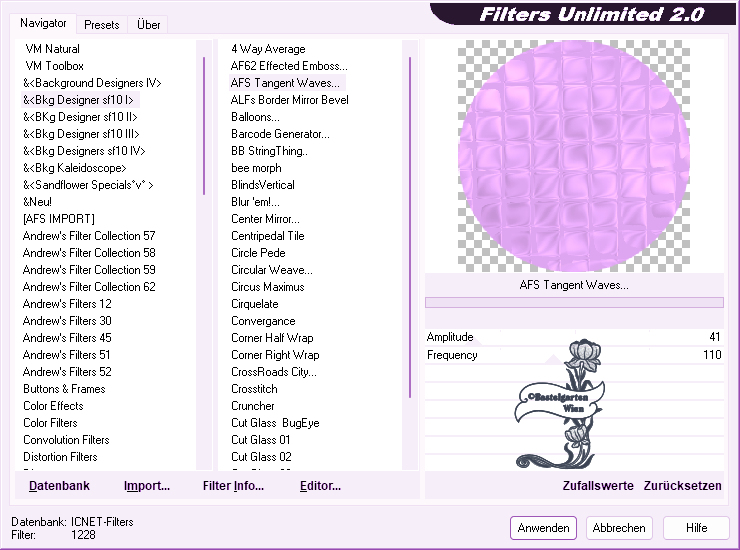Select &<BKg Designer sf10 II> category

(x=80, y=117)
